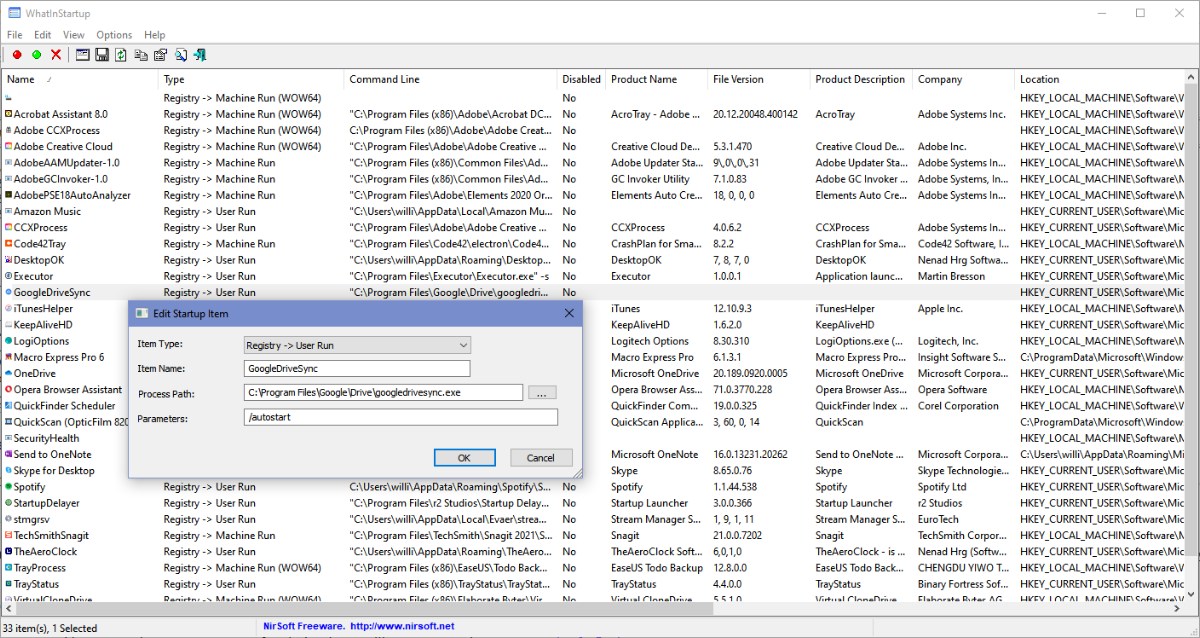Sort by the Name column header
Image resolution: width=1200 pixels, height=638 pixels.
tap(80, 79)
